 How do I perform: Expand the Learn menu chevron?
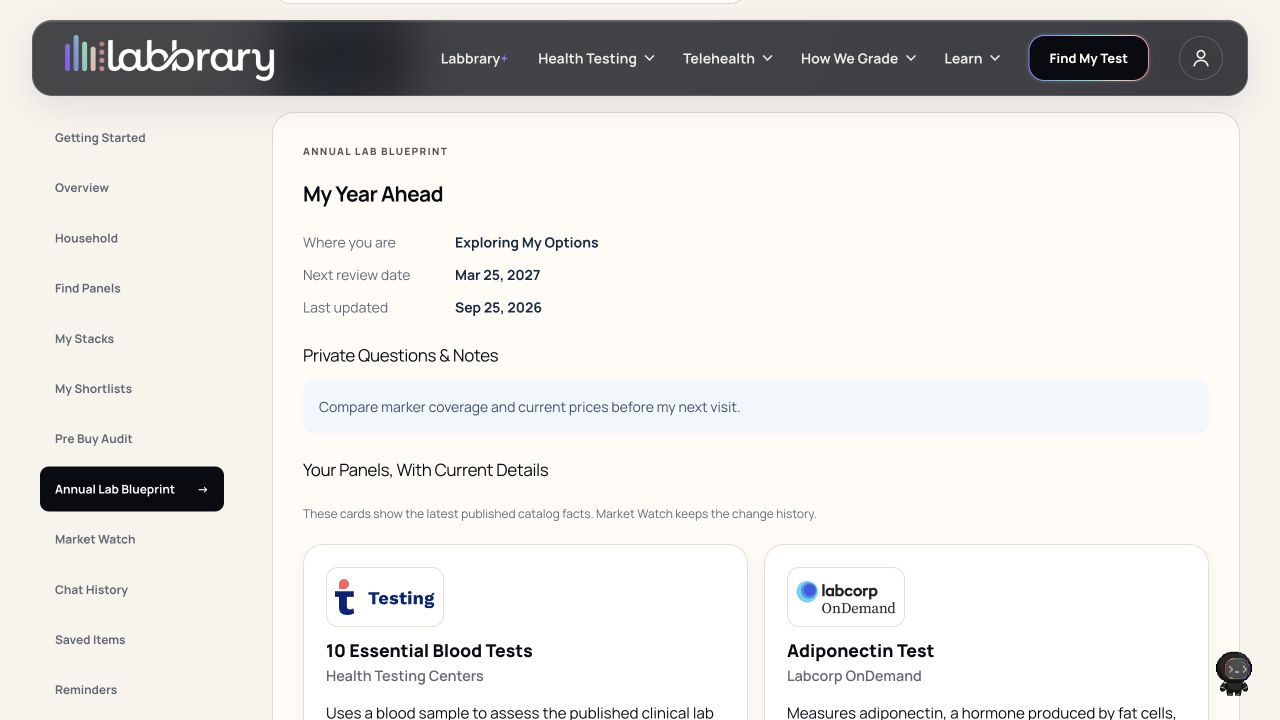tap(995, 58)
